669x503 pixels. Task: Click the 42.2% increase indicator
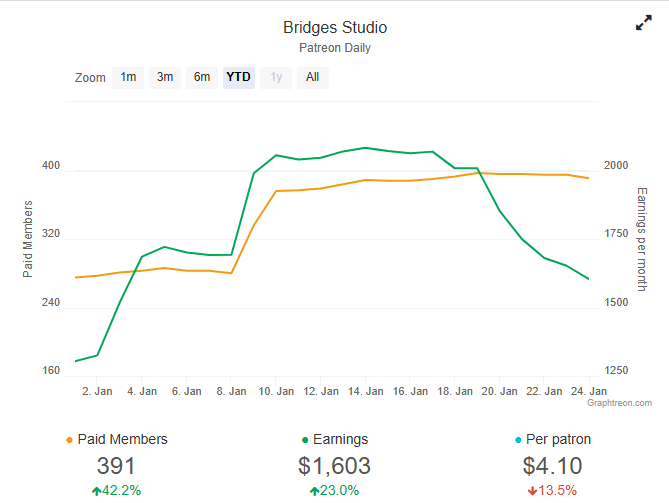(116, 491)
